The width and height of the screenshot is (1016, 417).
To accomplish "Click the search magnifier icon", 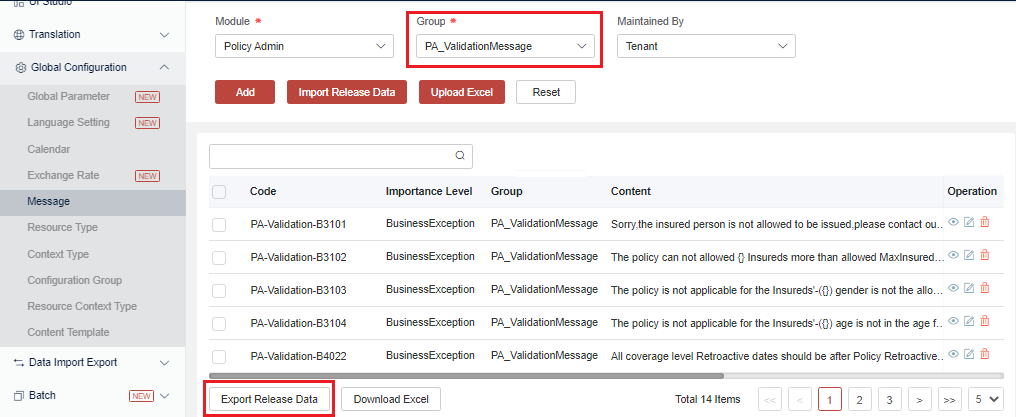I will (460, 156).
